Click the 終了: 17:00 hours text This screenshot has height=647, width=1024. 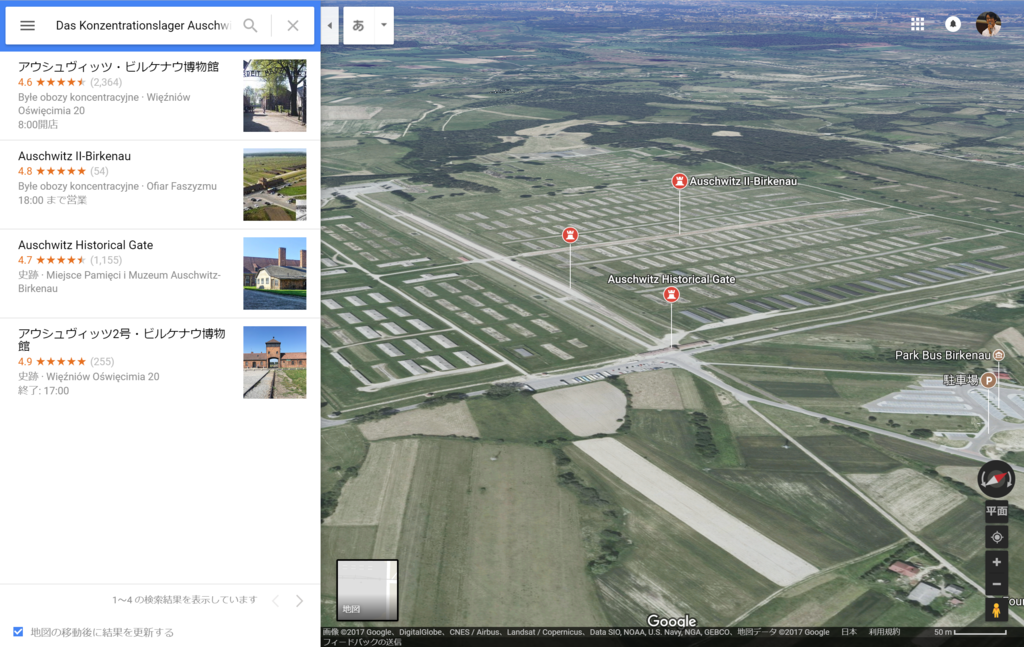coord(43,390)
